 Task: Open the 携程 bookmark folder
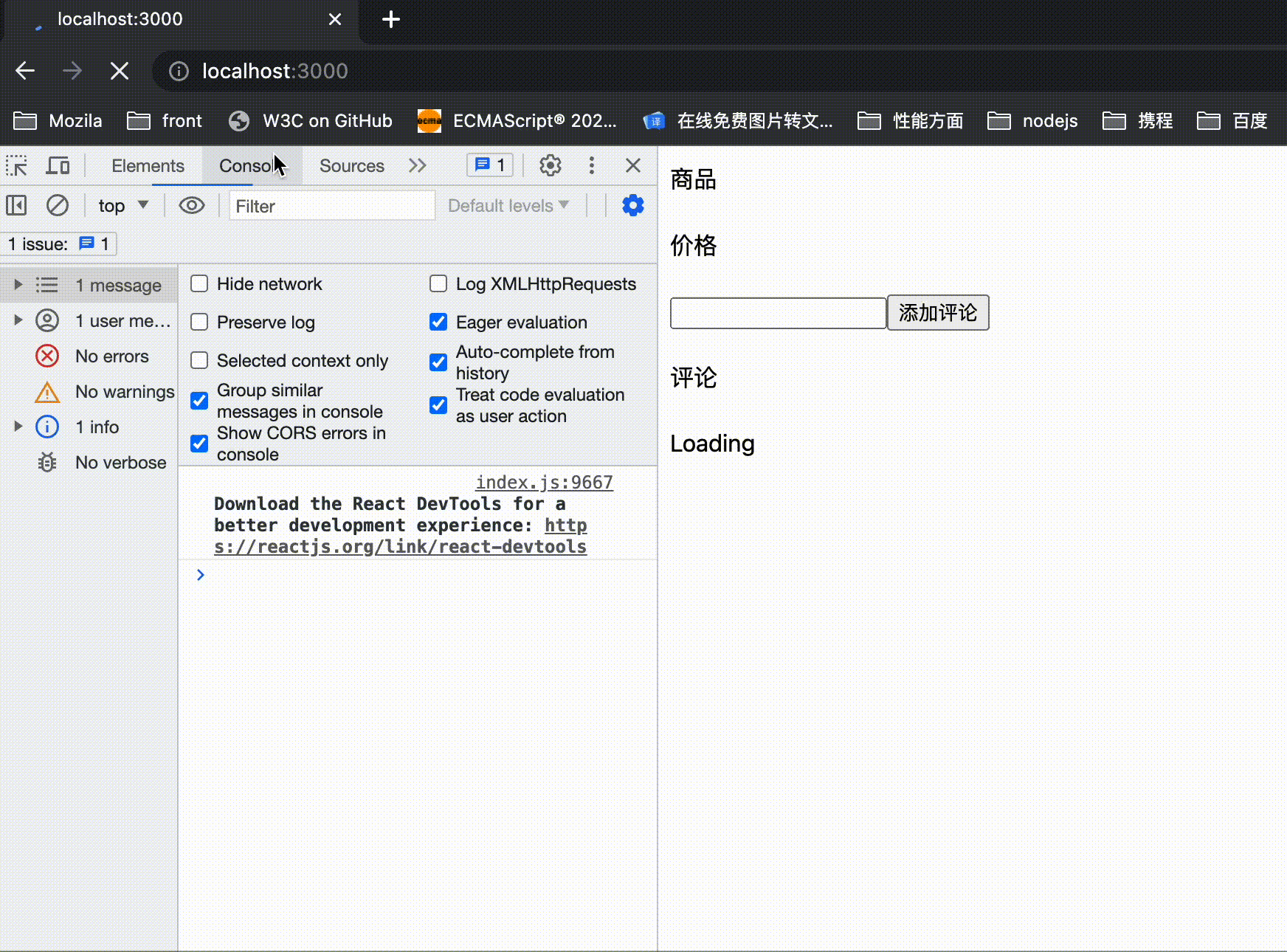[1138, 120]
